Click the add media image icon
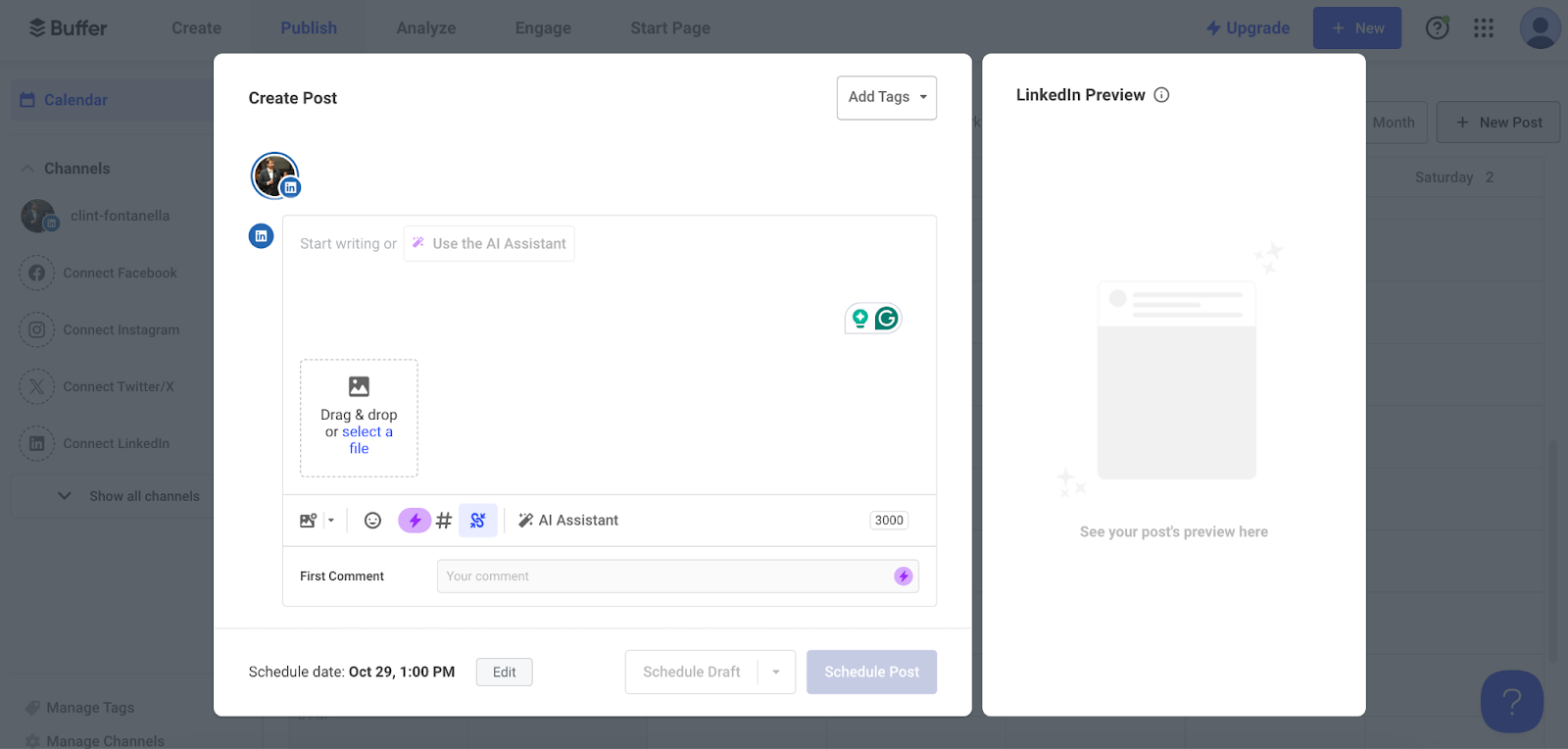The width and height of the screenshot is (1568, 749). (308, 521)
